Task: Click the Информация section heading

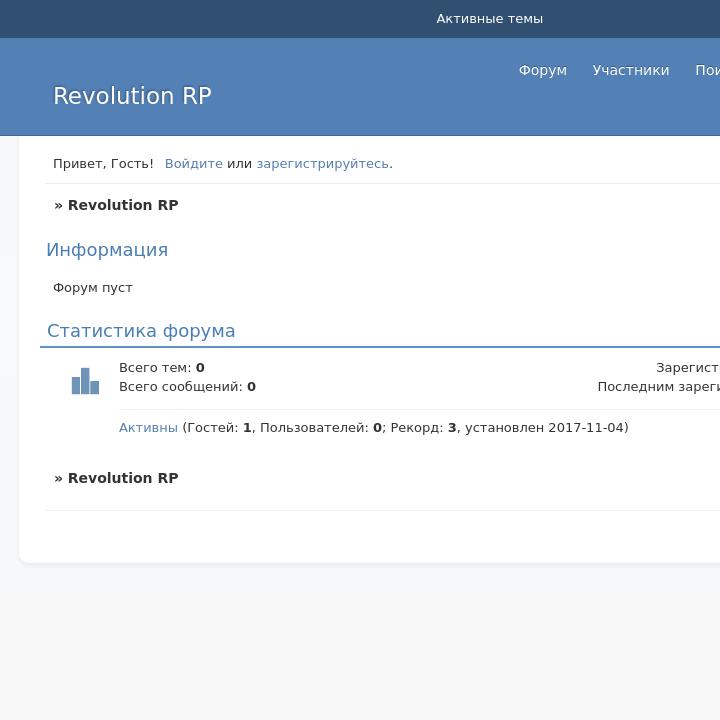Action: pyautogui.click(x=107, y=250)
